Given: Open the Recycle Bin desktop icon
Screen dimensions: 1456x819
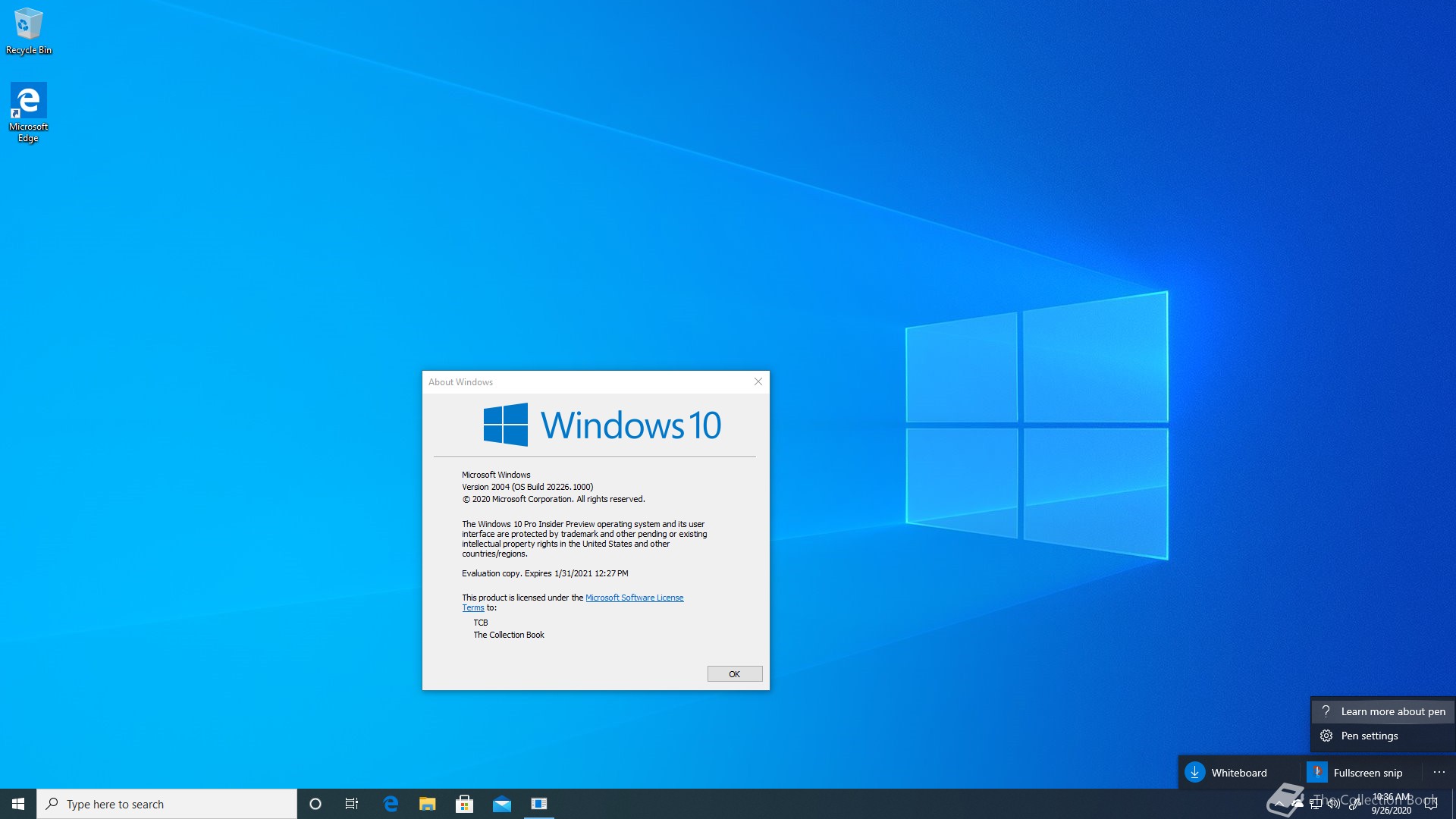Looking at the screenshot, I should [x=29, y=30].
